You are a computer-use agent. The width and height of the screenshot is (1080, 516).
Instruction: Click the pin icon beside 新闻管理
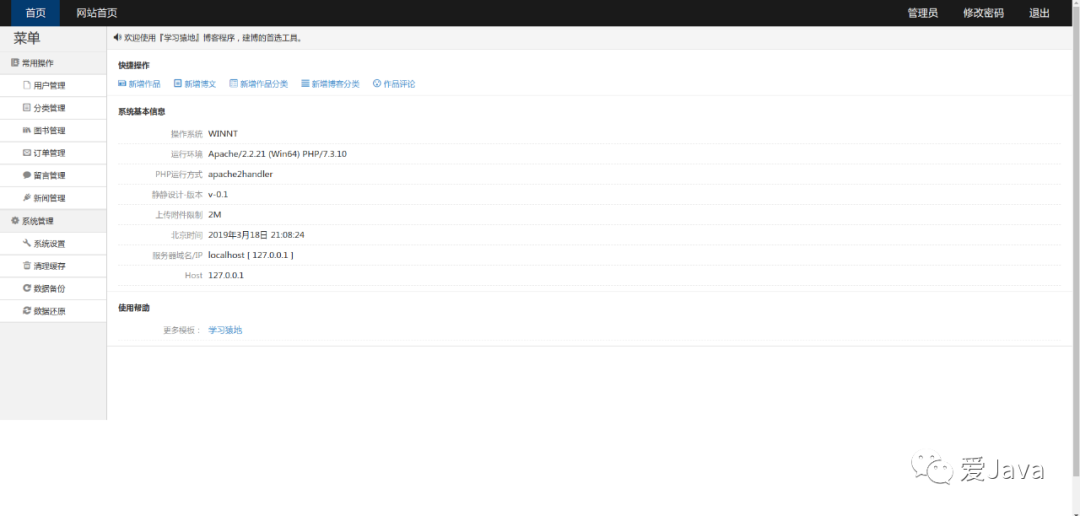tap(27, 198)
